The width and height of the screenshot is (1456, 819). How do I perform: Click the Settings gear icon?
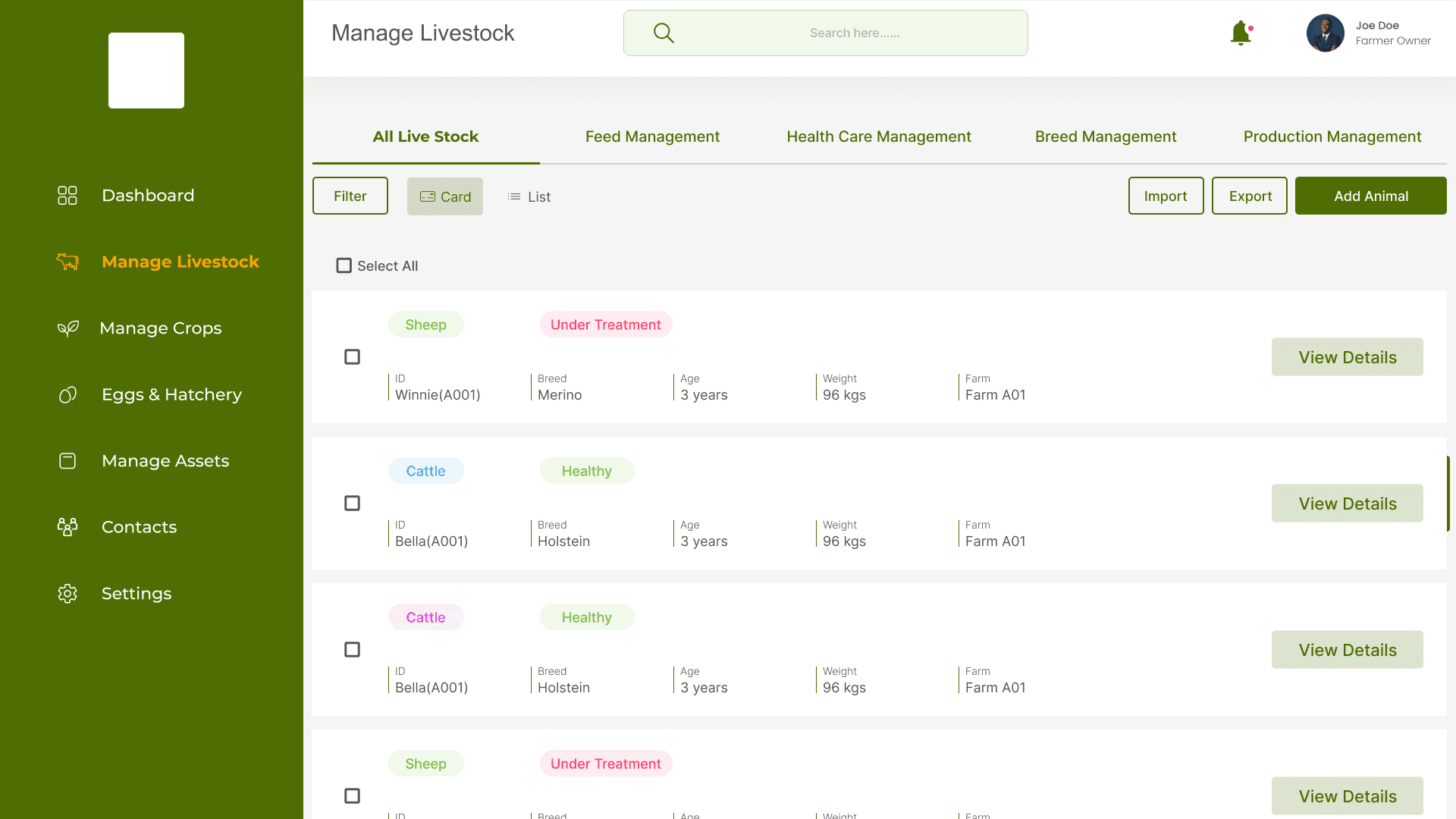(67, 593)
